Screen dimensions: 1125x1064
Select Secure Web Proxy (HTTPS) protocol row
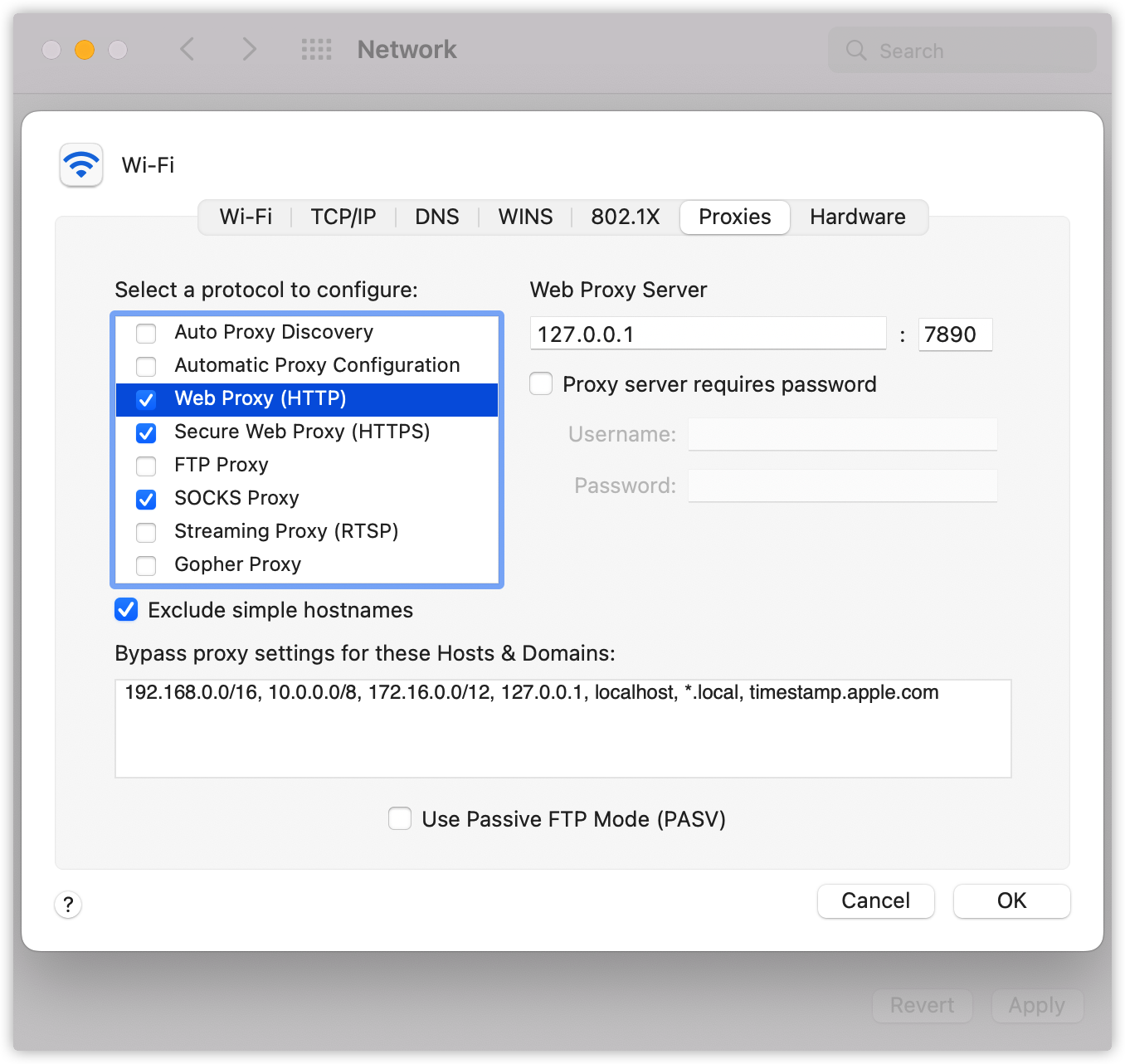302,432
